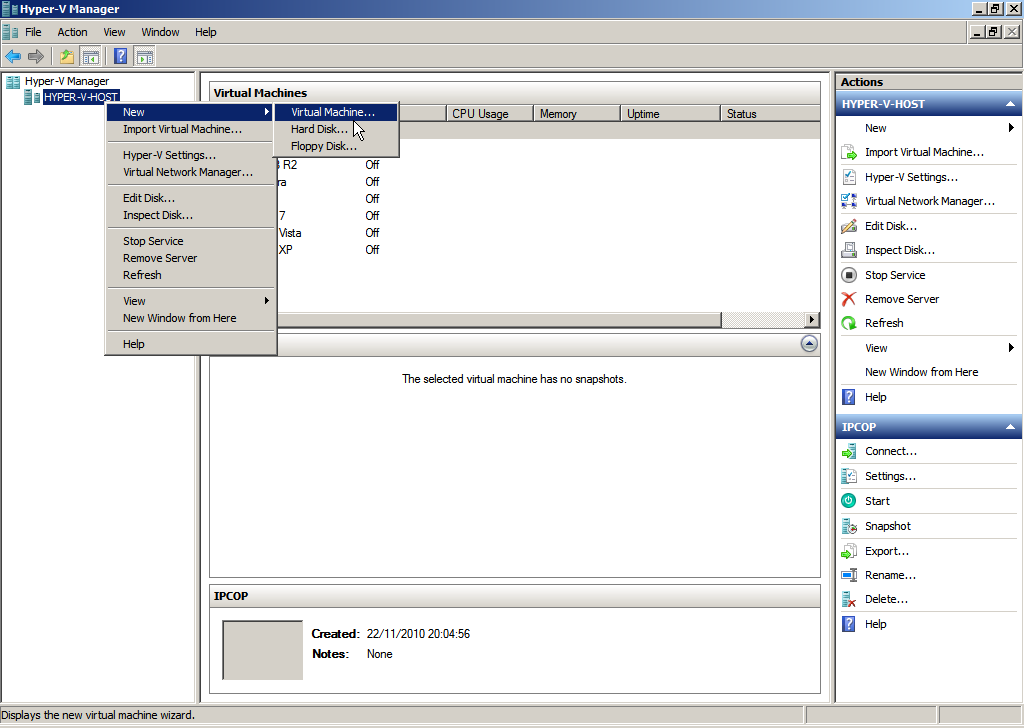Click the Back arrow toolbar icon
This screenshot has width=1024, height=728.
(13, 56)
